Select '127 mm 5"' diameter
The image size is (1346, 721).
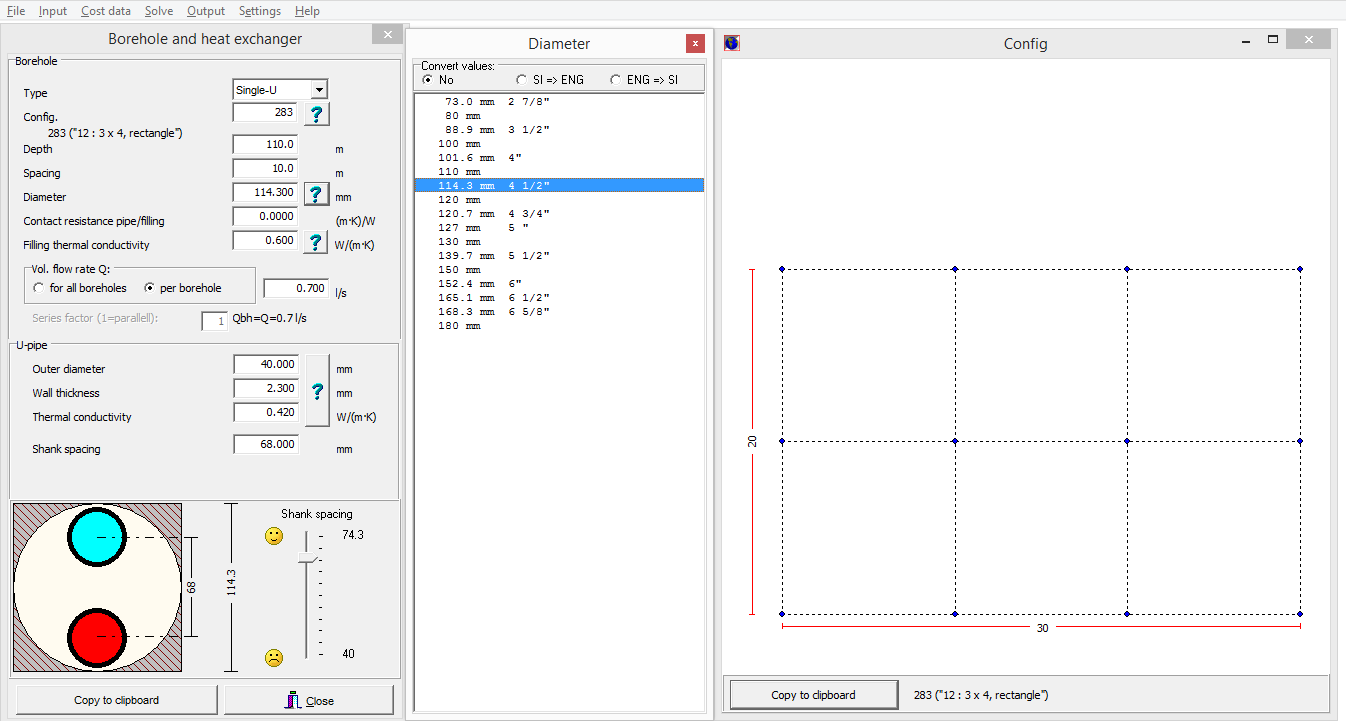pyautogui.click(x=559, y=228)
